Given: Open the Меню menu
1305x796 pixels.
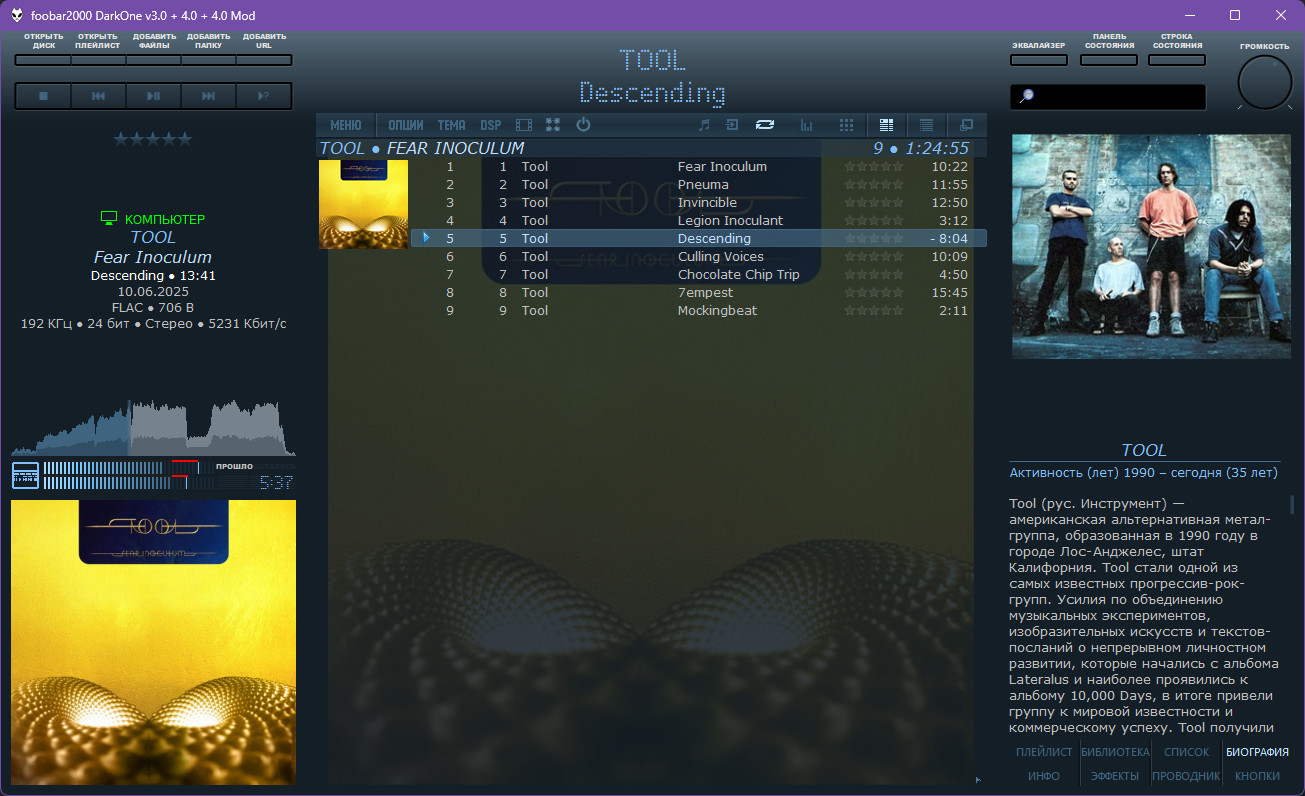Looking at the screenshot, I should (x=345, y=125).
